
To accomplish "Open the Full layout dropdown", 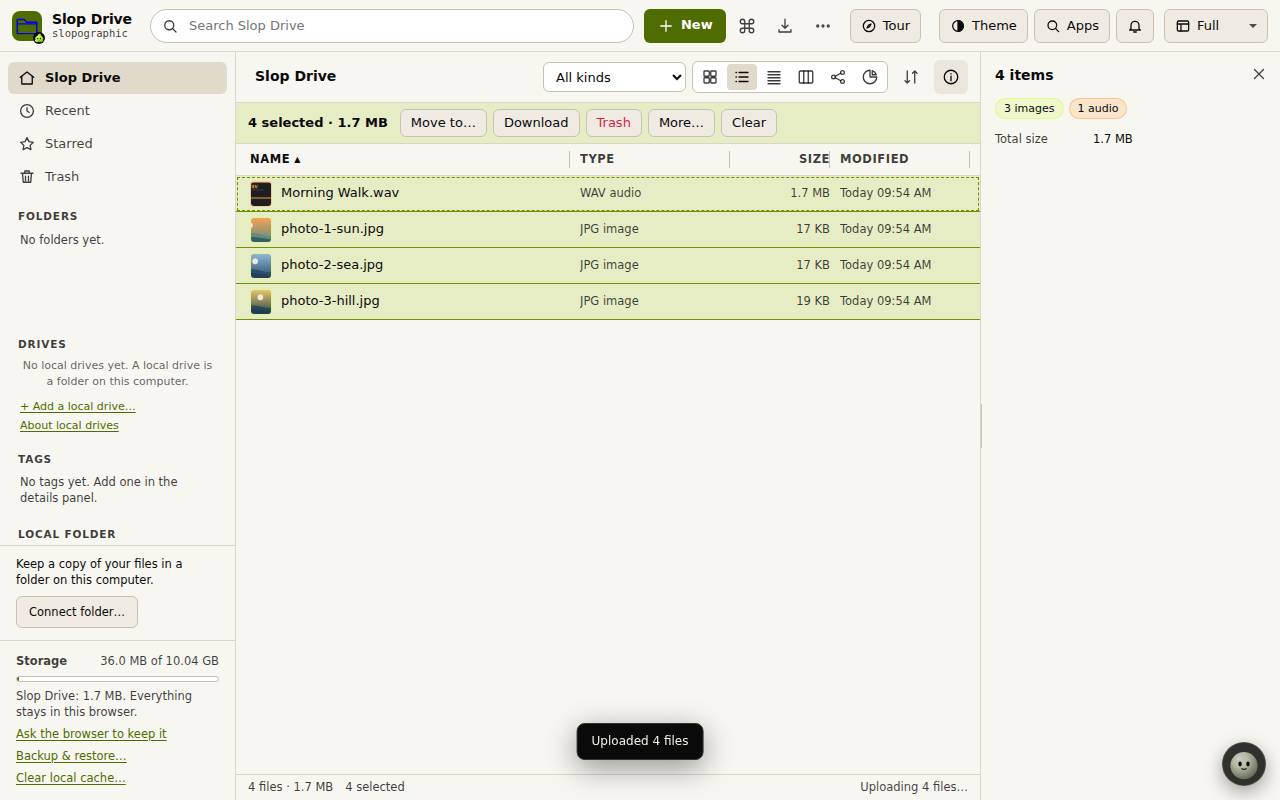I will point(1216,26).
